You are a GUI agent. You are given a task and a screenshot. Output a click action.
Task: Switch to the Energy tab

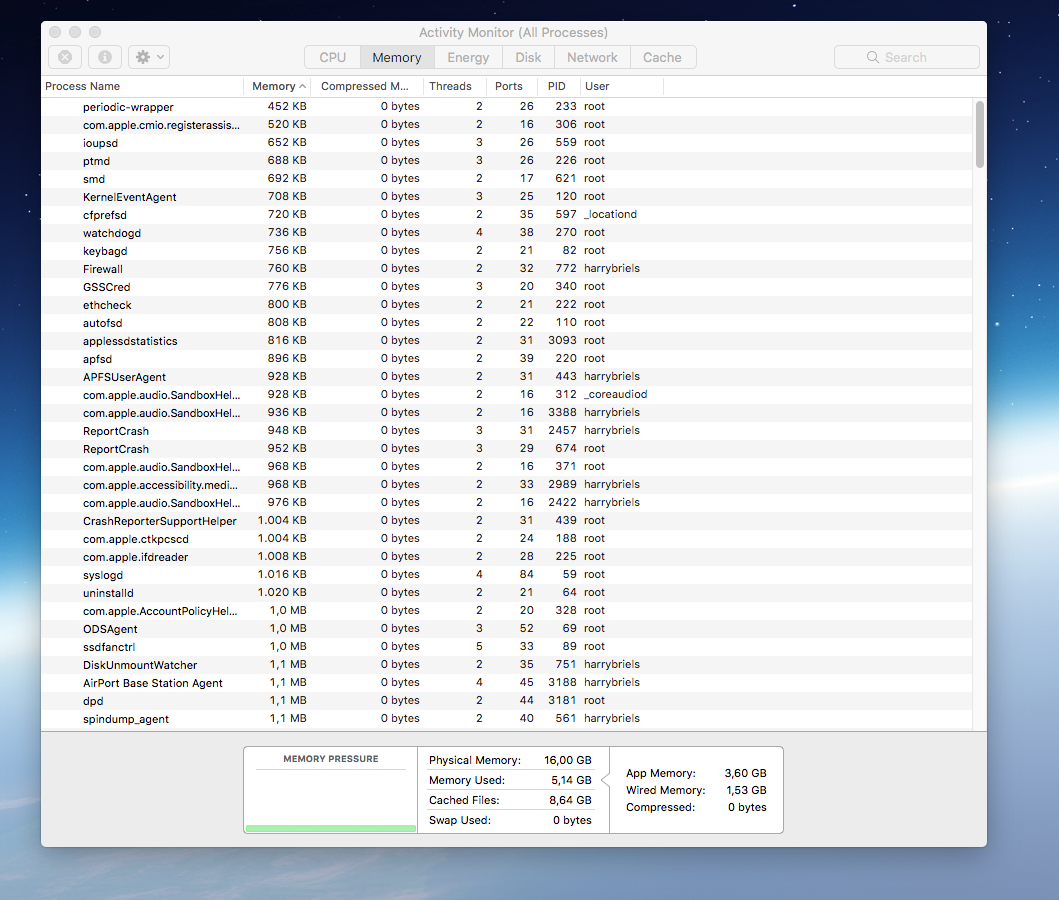click(x=468, y=57)
